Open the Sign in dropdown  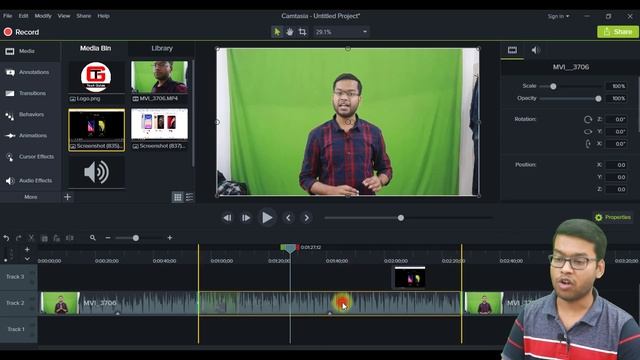pyautogui.click(x=558, y=16)
